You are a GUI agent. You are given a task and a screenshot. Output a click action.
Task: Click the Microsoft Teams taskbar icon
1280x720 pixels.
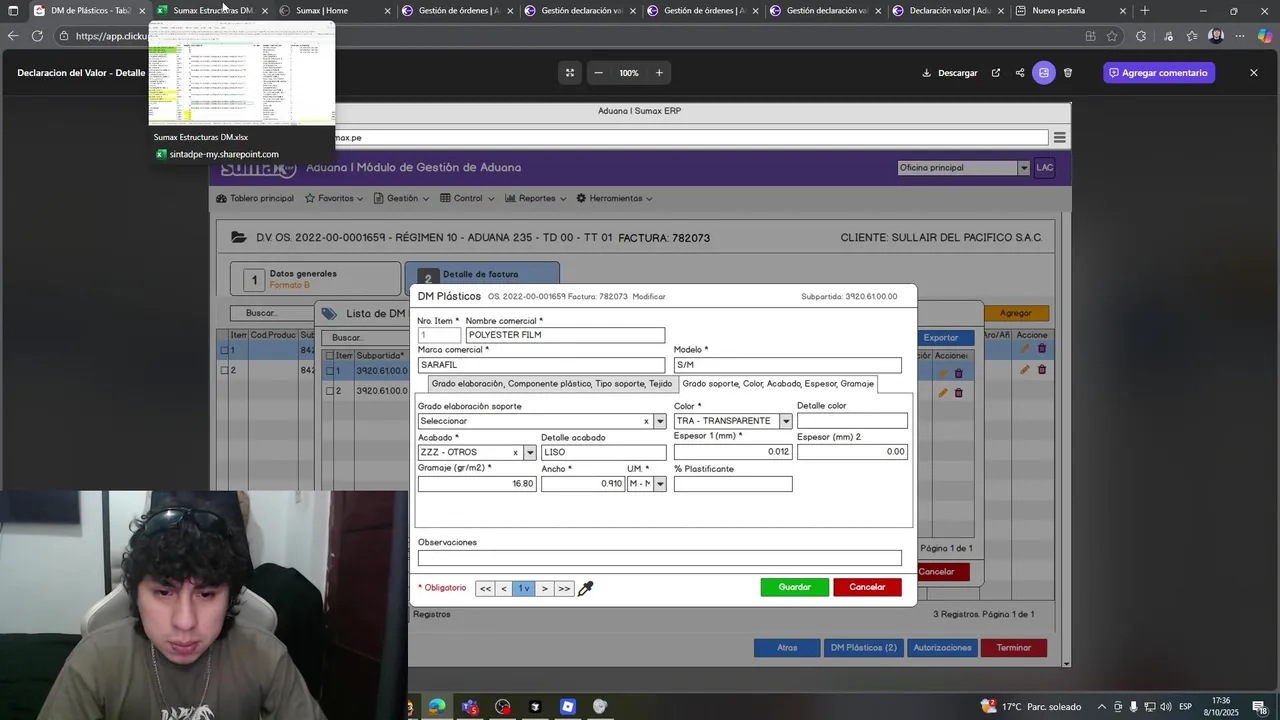click(x=470, y=707)
